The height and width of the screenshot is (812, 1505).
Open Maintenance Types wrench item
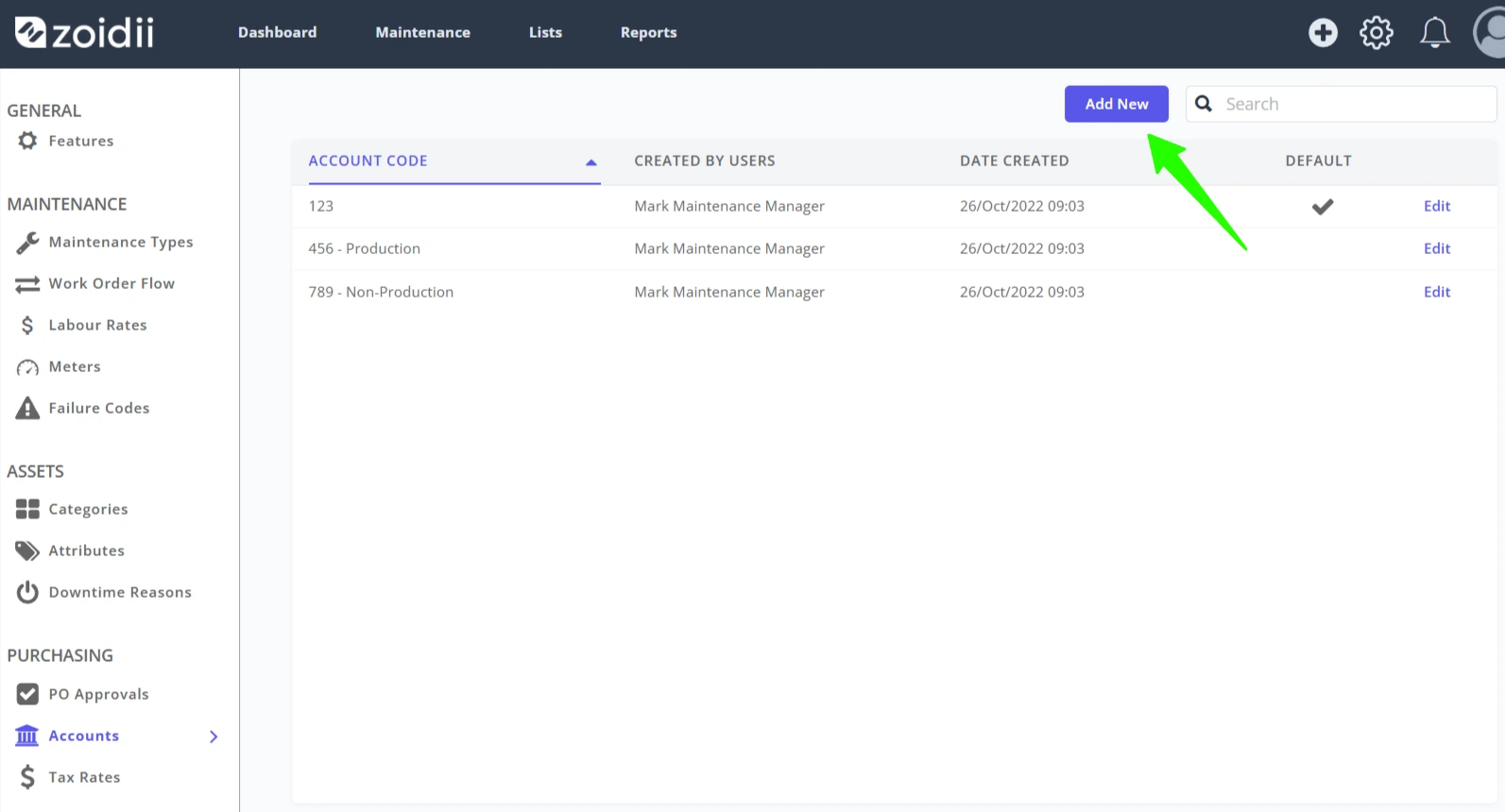click(x=104, y=242)
